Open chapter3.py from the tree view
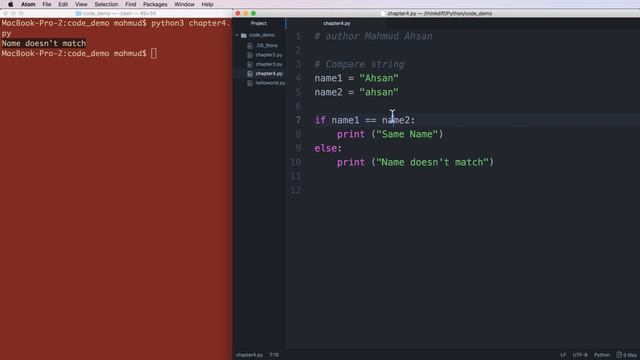This screenshot has height=360, width=640. pyautogui.click(x=269, y=64)
